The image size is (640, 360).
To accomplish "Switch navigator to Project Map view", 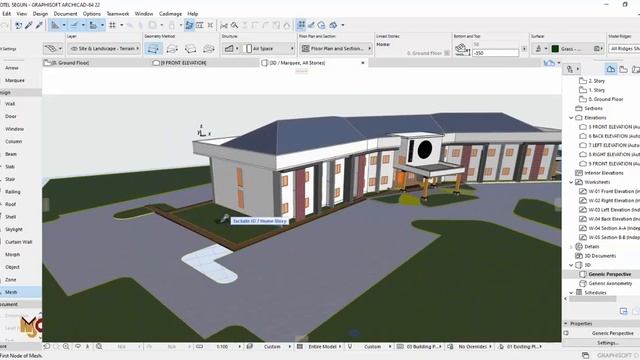I will tap(611, 69).
